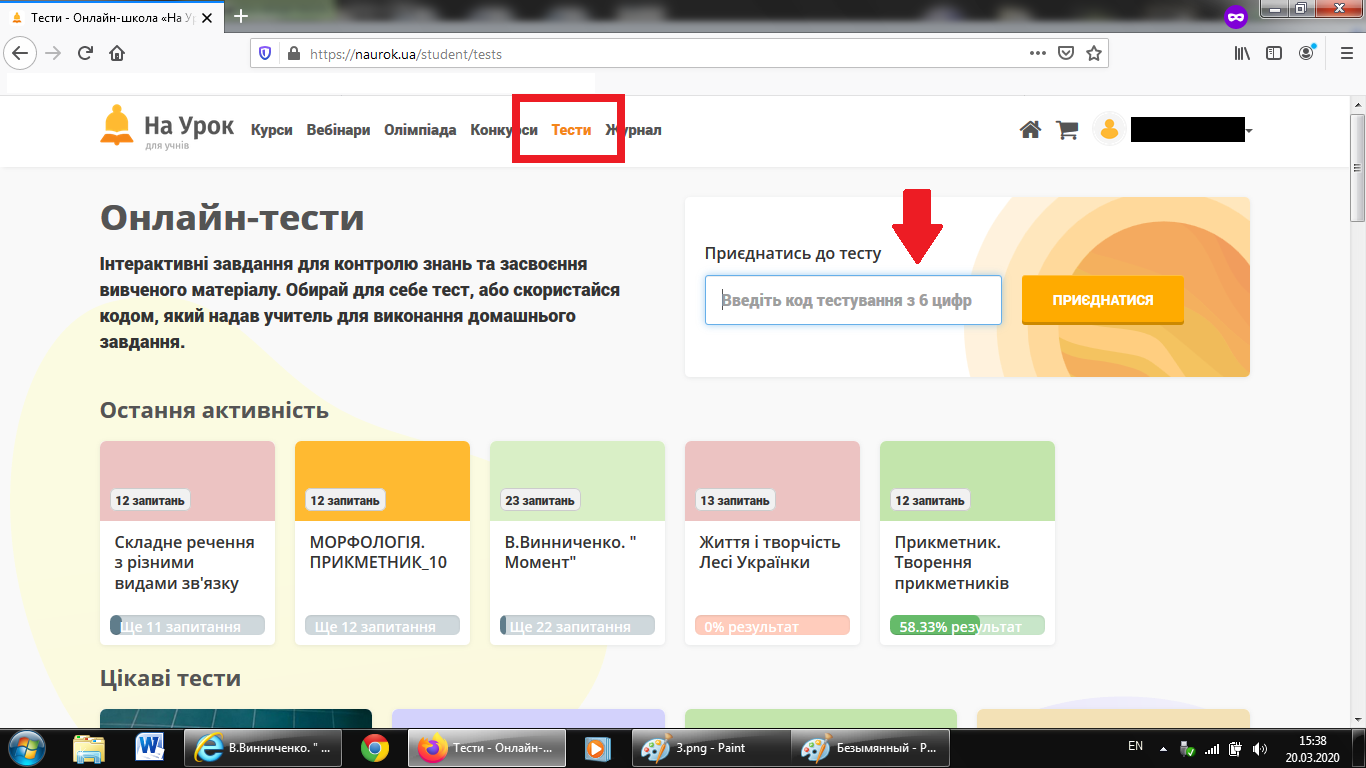This screenshot has width=1366, height=768.
Task: Open test Складне речення з різними видами зв'язку
Action: tap(187, 543)
